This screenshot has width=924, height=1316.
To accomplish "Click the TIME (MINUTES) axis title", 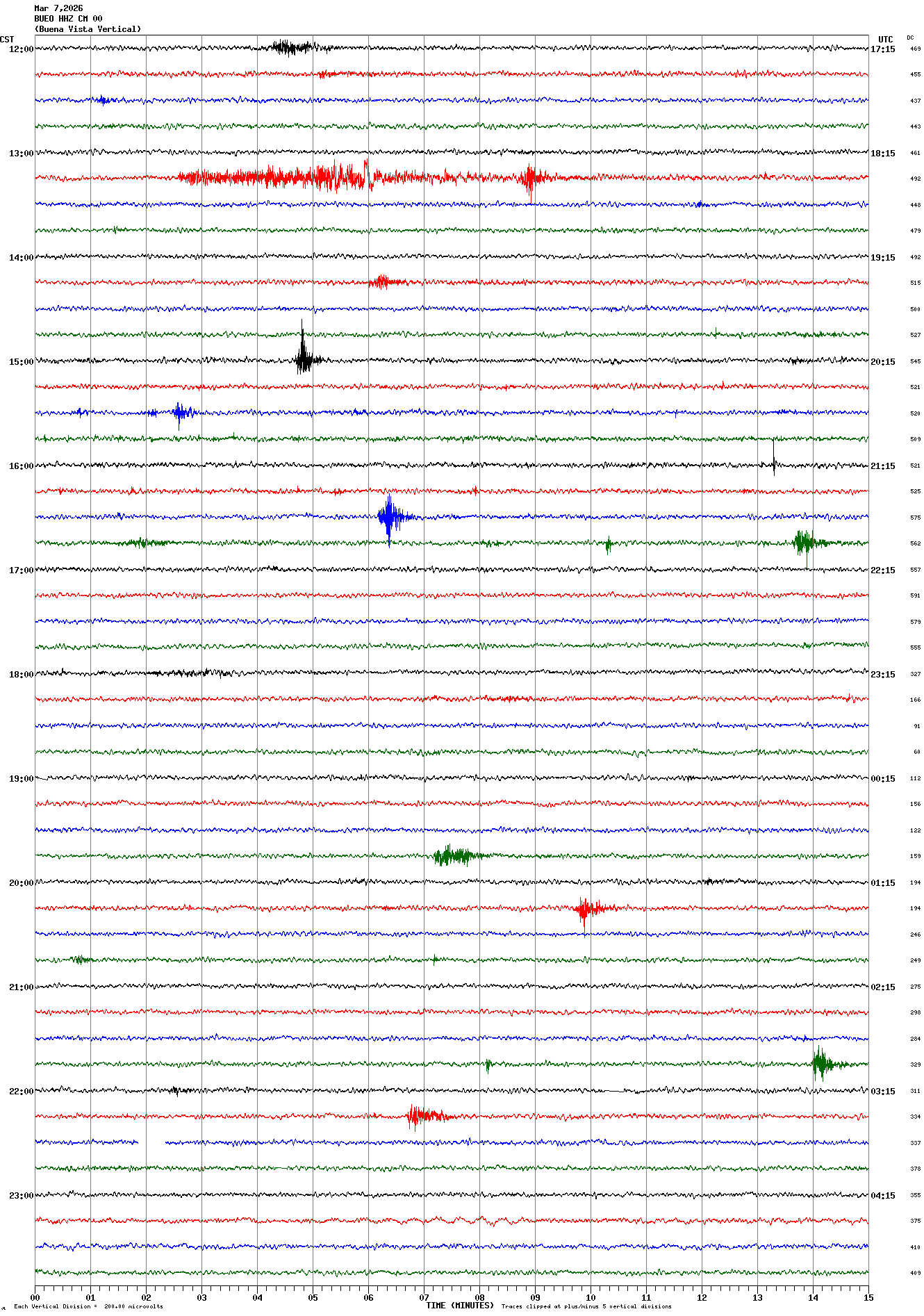I will pyautogui.click(x=459, y=1306).
